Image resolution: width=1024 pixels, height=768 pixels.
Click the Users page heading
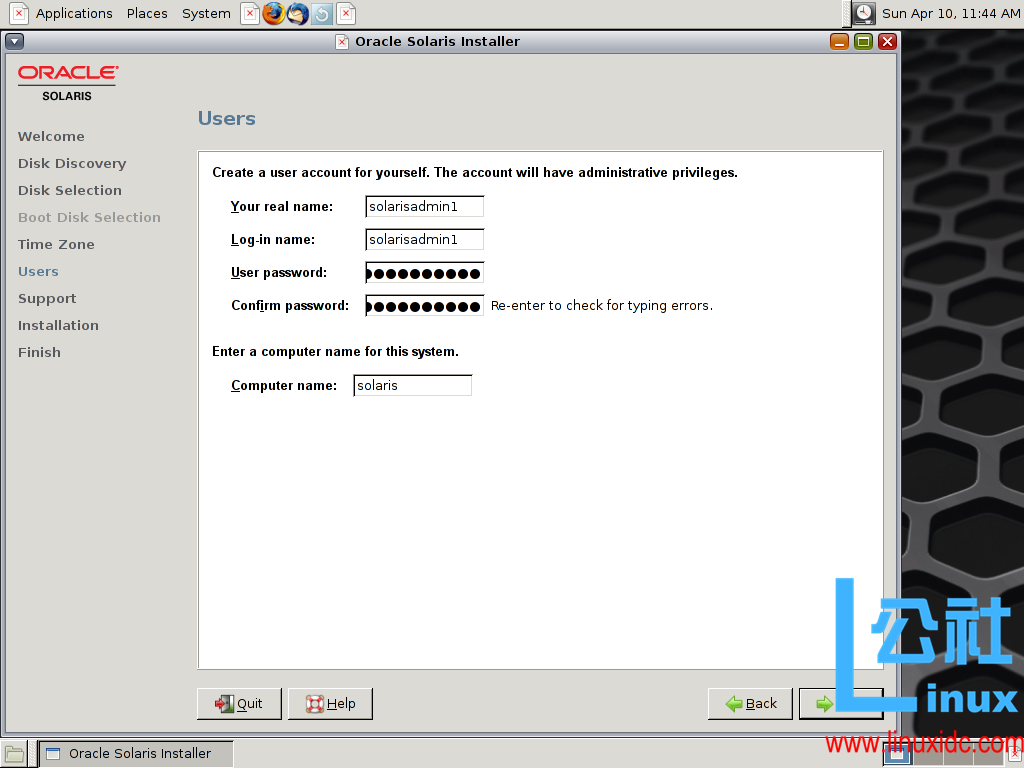point(227,118)
